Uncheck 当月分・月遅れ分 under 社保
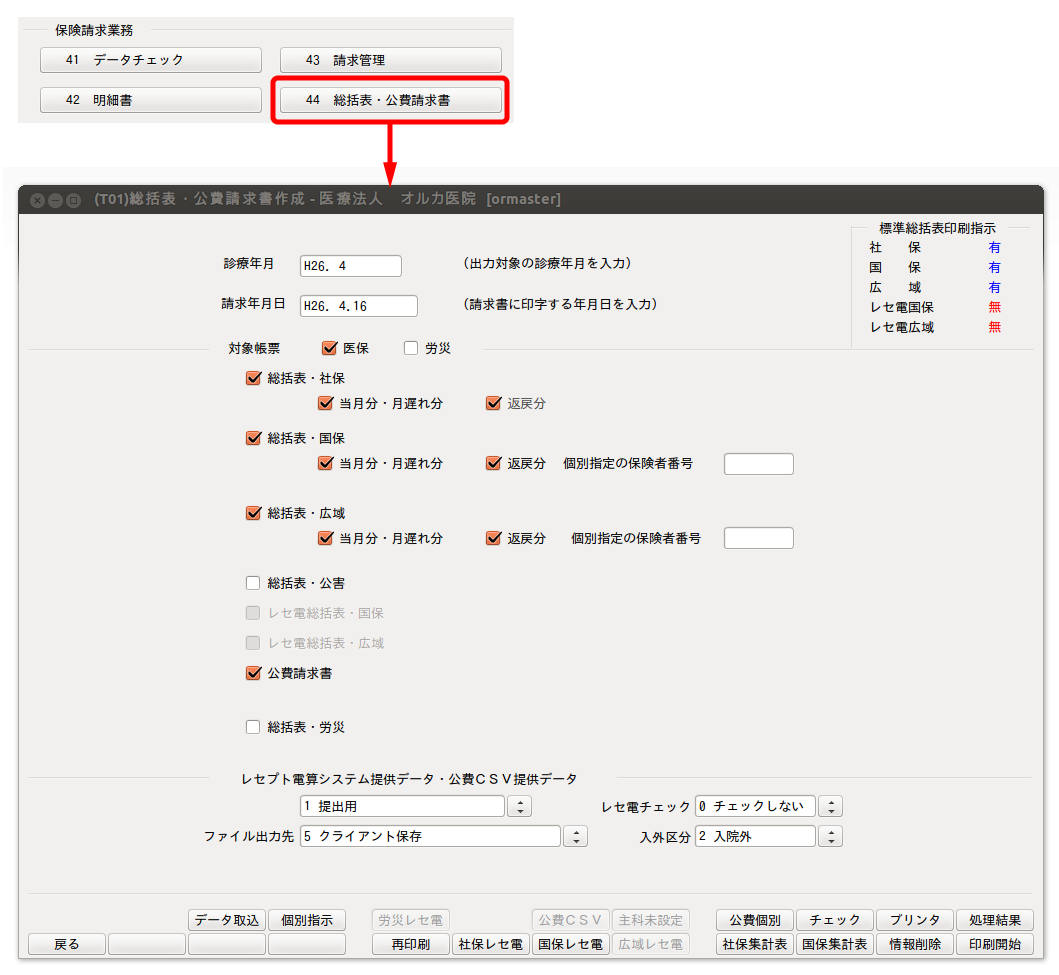The height and width of the screenshot is (975, 1059). tap(326, 404)
